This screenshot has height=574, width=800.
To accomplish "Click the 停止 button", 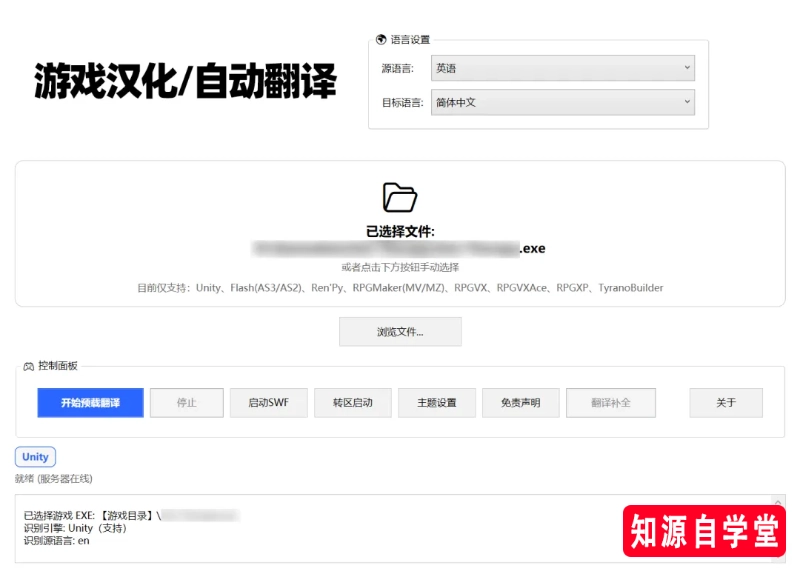I will pyautogui.click(x=187, y=403).
